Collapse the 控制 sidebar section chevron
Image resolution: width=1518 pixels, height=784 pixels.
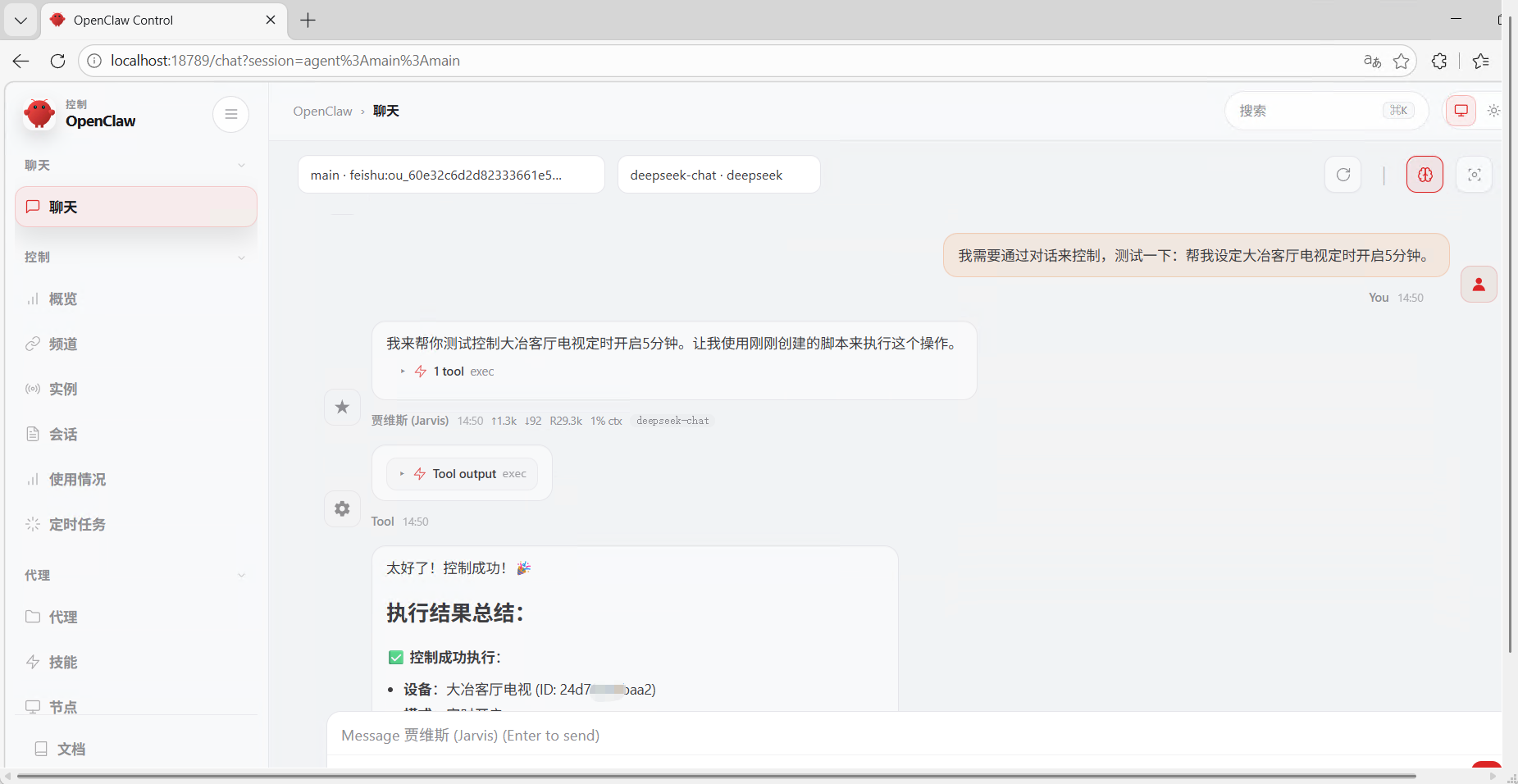(241, 258)
